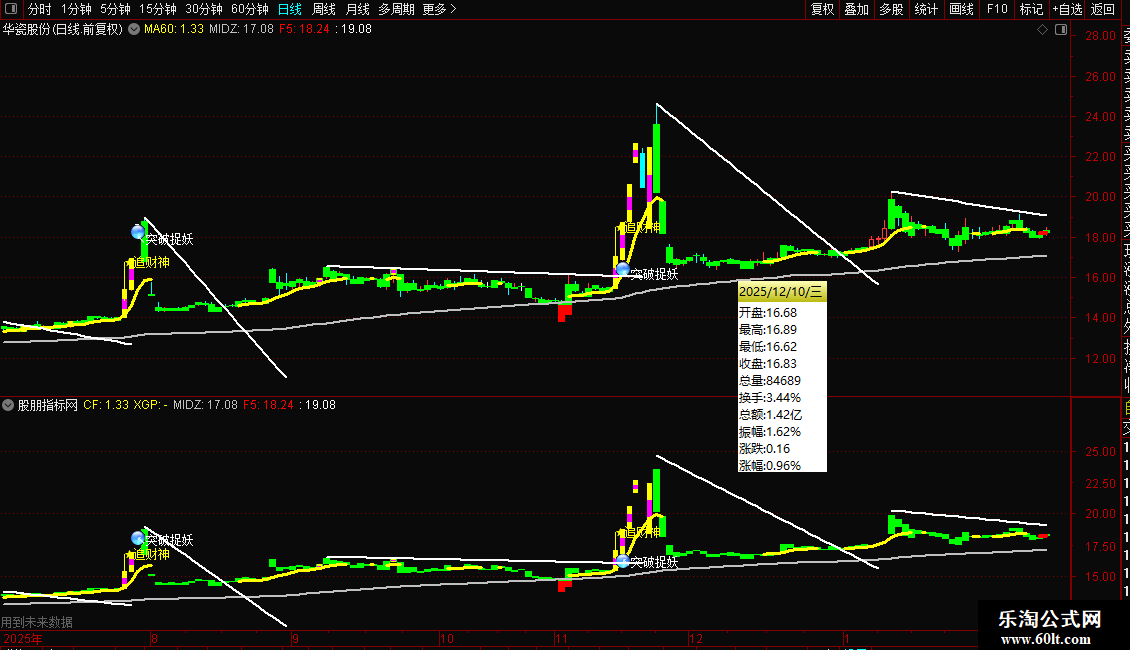
Task: Select the 5分钟 period tab
Action: click(115, 9)
